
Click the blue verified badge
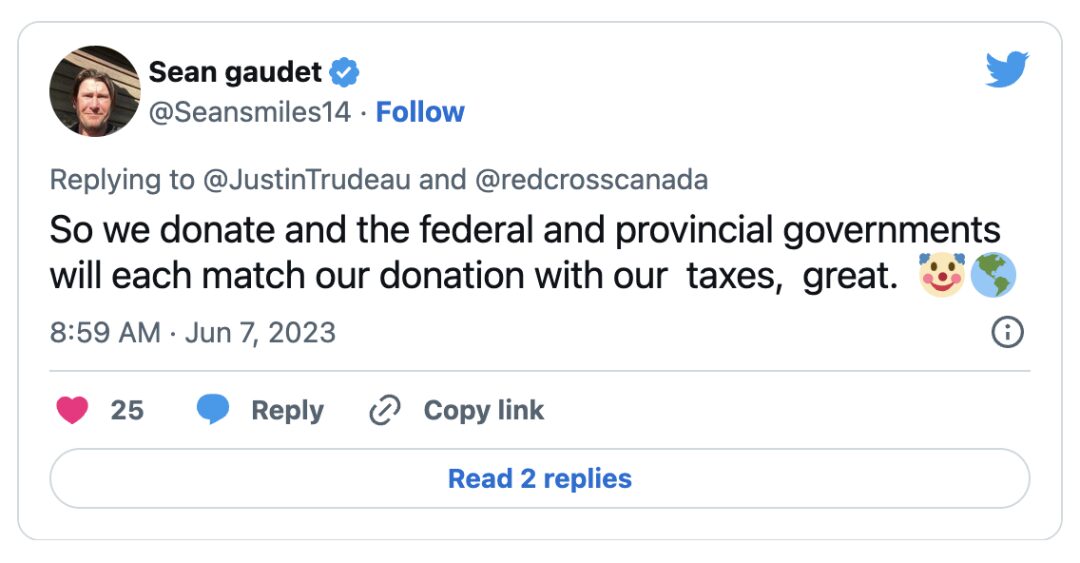[344, 72]
